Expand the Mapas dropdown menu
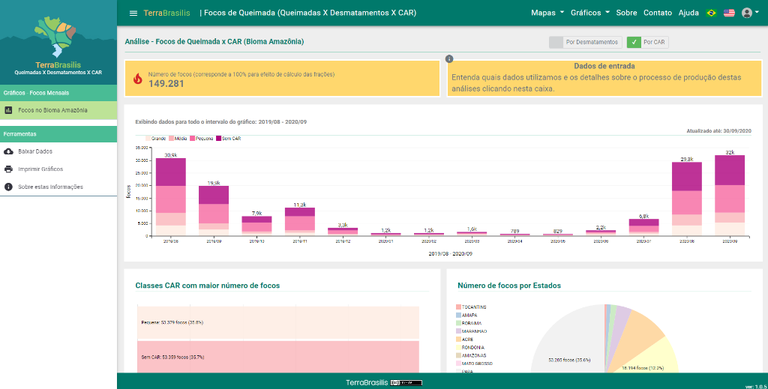 [547, 13]
